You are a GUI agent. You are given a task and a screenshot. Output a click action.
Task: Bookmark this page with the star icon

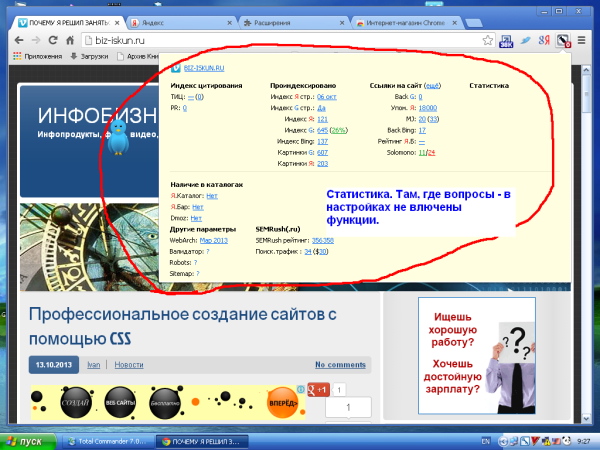[488, 41]
